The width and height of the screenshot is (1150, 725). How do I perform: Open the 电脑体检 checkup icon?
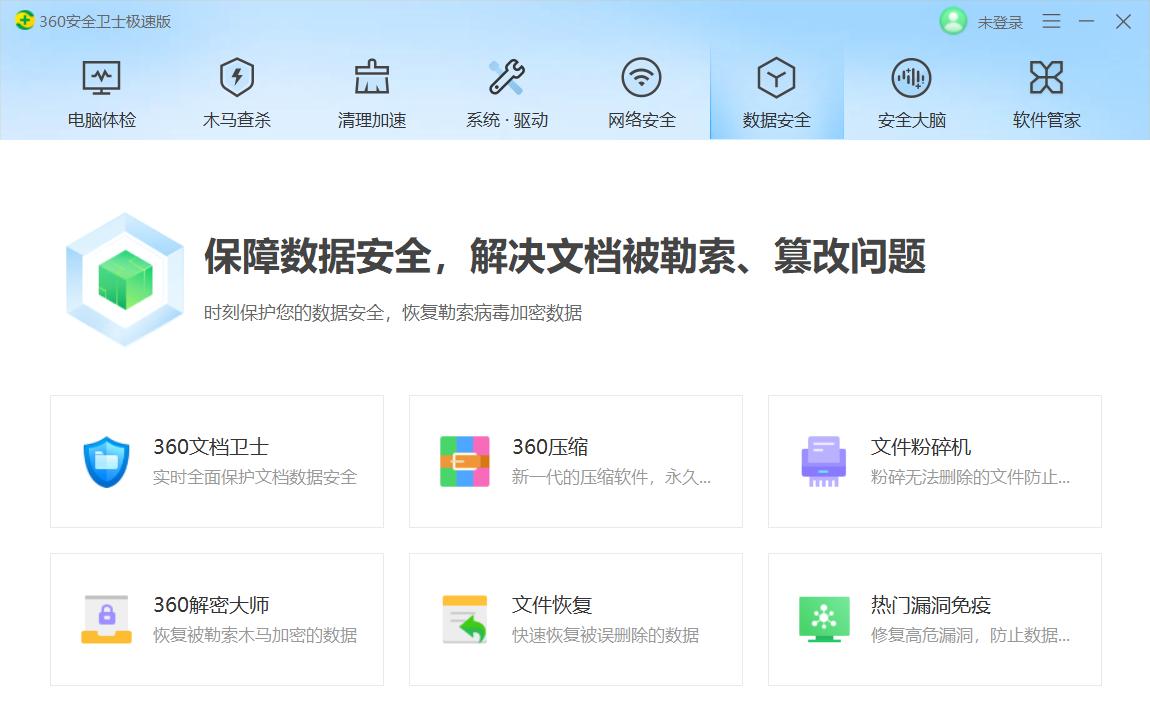(100, 77)
